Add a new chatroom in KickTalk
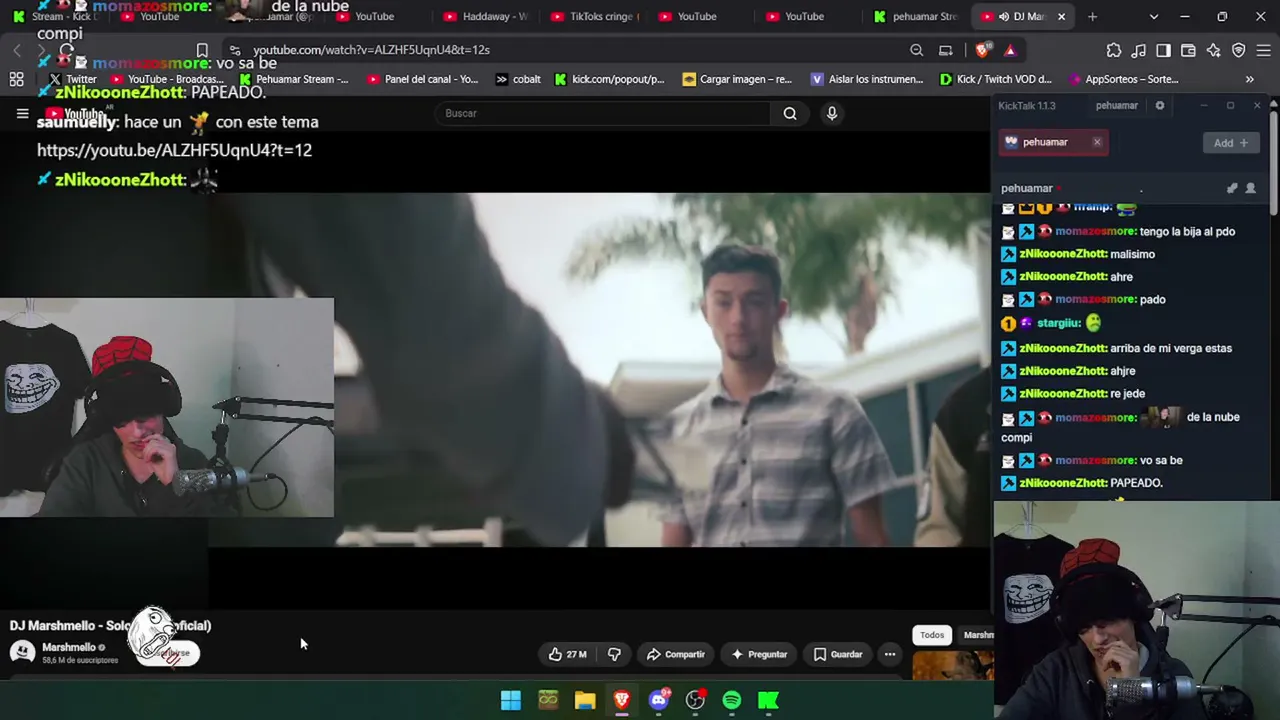The image size is (1280, 720). (1230, 143)
